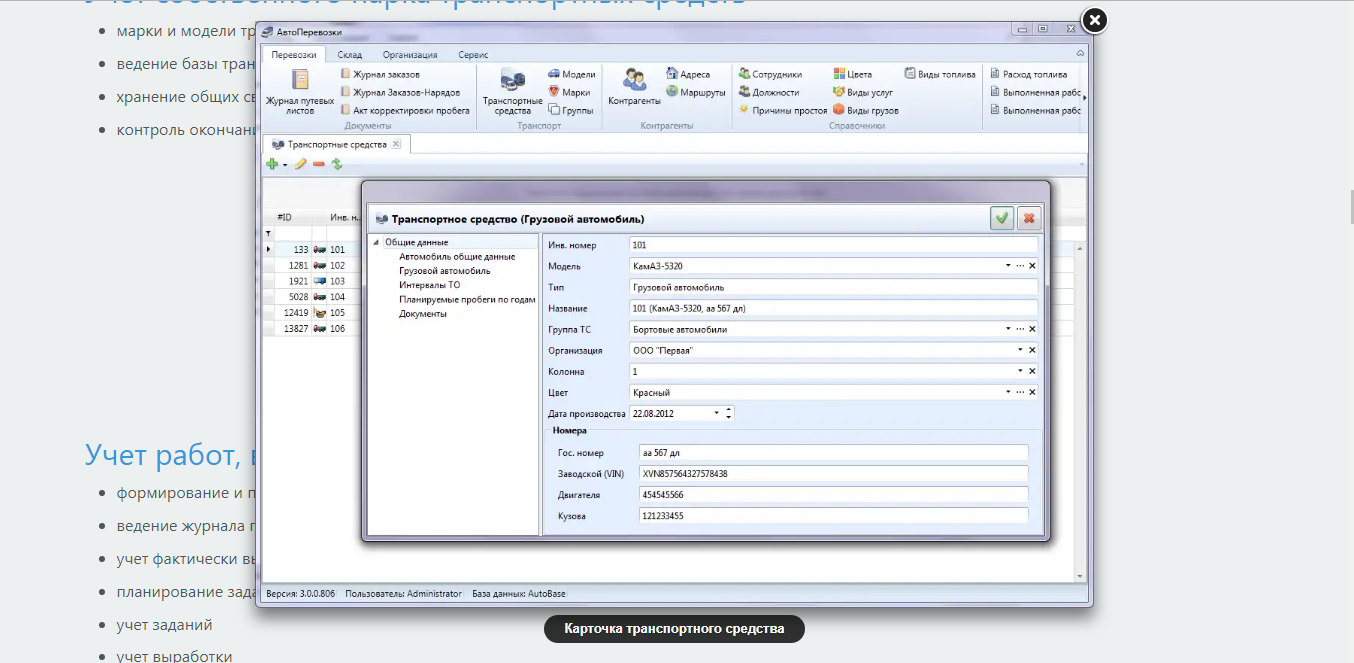
Task: Select Документы in the tree
Action: coord(422,313)
